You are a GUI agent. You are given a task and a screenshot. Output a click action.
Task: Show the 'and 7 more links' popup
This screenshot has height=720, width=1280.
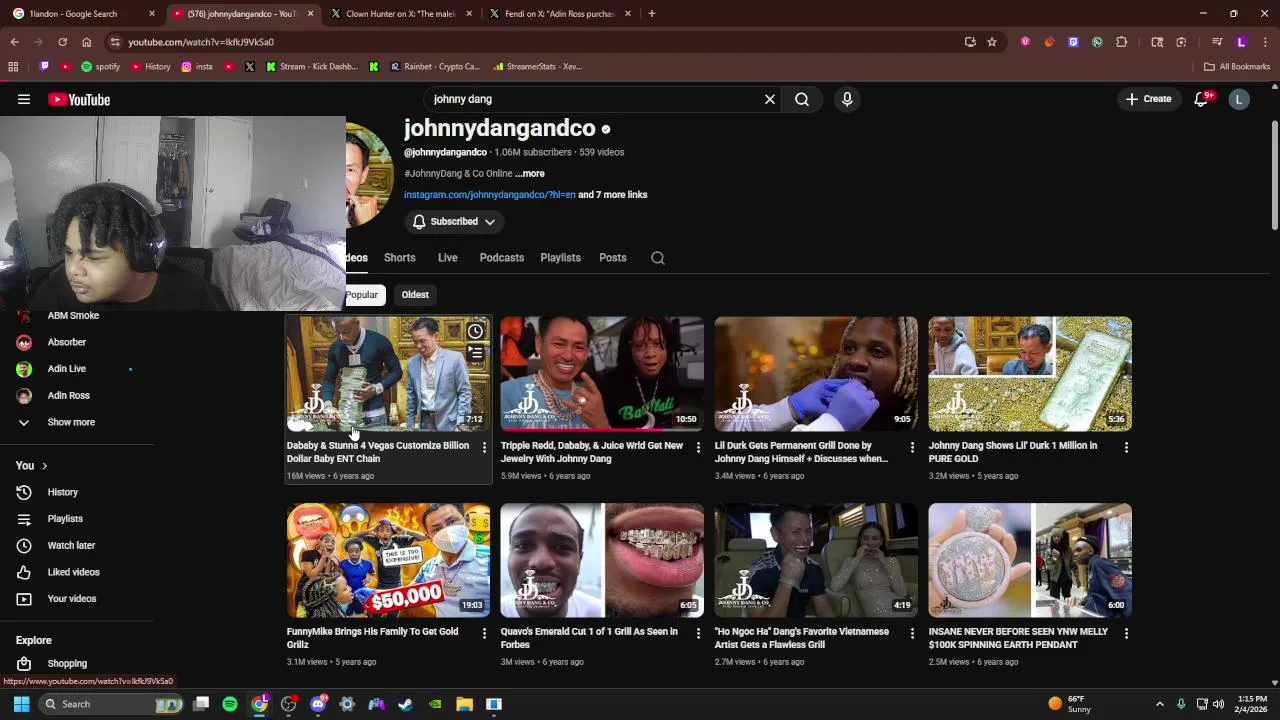tap(612, 194)
